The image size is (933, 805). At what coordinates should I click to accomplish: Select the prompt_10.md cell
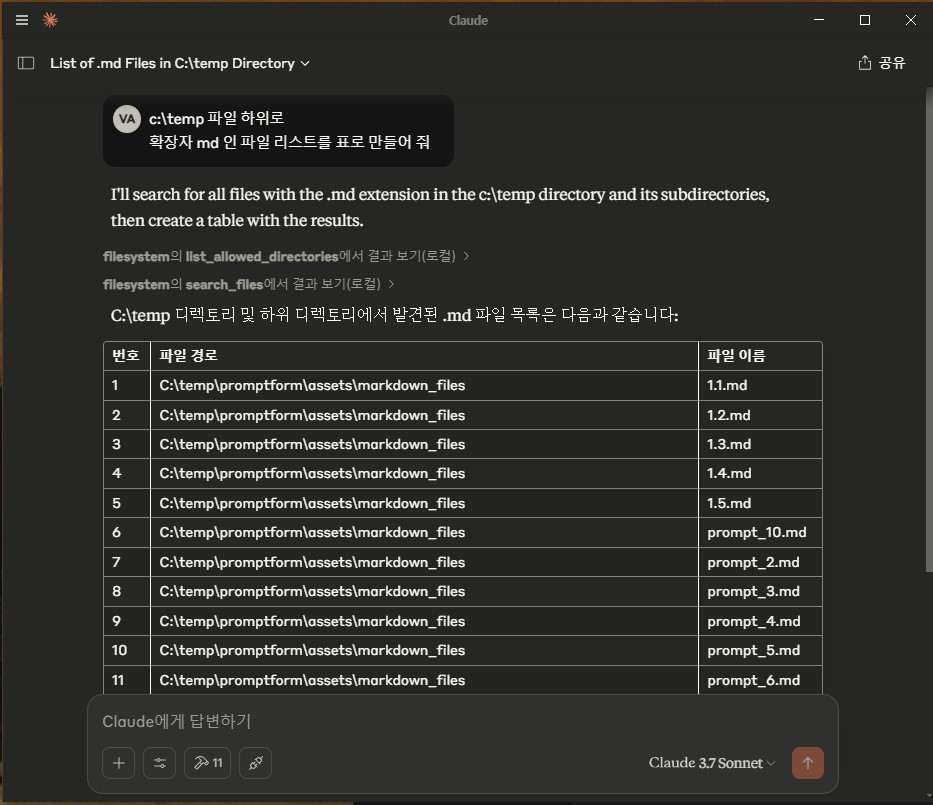coord(760,533)
